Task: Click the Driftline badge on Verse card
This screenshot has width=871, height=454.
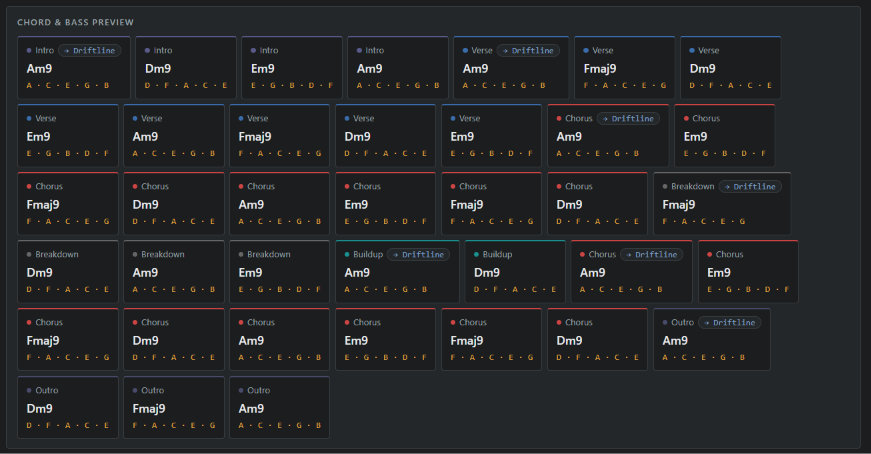Action: click(528, 51)
